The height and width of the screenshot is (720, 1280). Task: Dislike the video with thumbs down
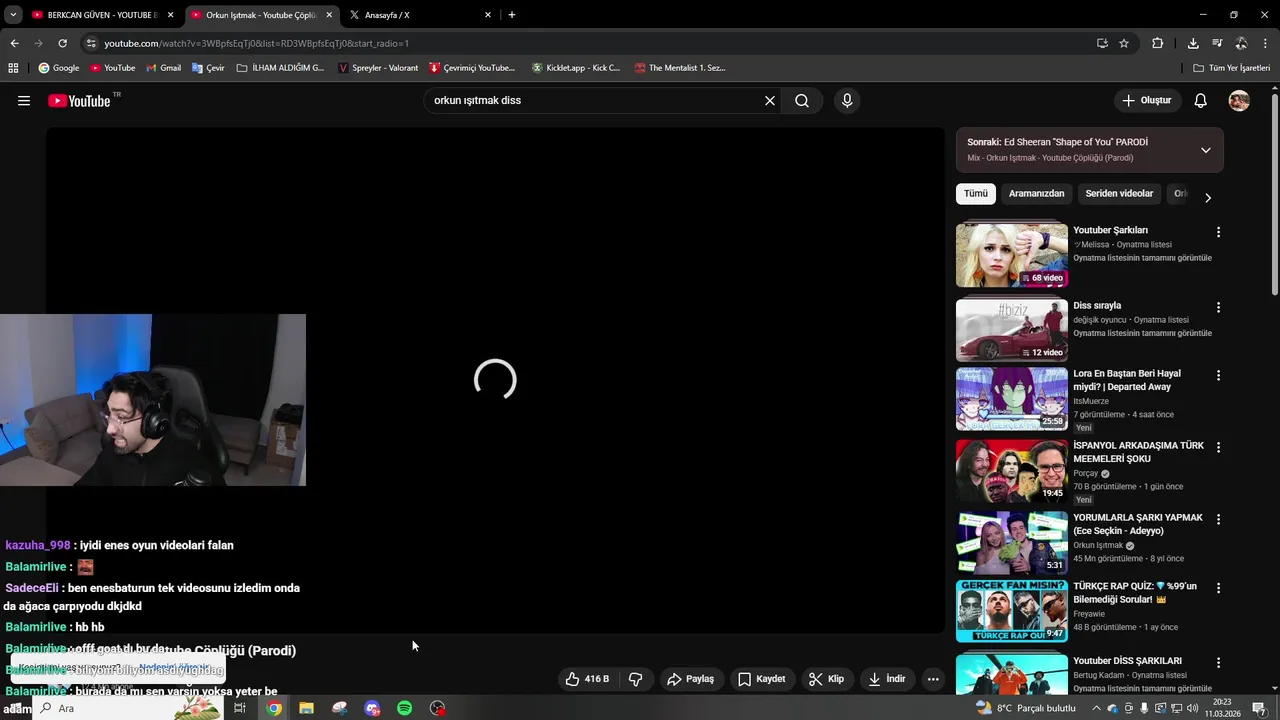635,679
